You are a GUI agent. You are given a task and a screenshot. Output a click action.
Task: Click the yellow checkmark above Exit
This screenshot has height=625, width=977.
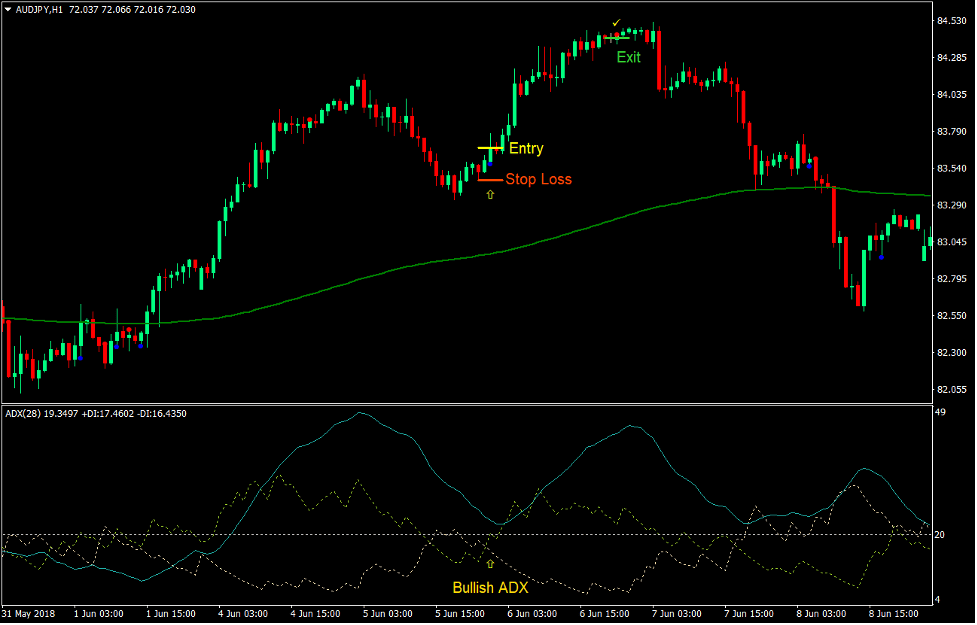point(617,22)
